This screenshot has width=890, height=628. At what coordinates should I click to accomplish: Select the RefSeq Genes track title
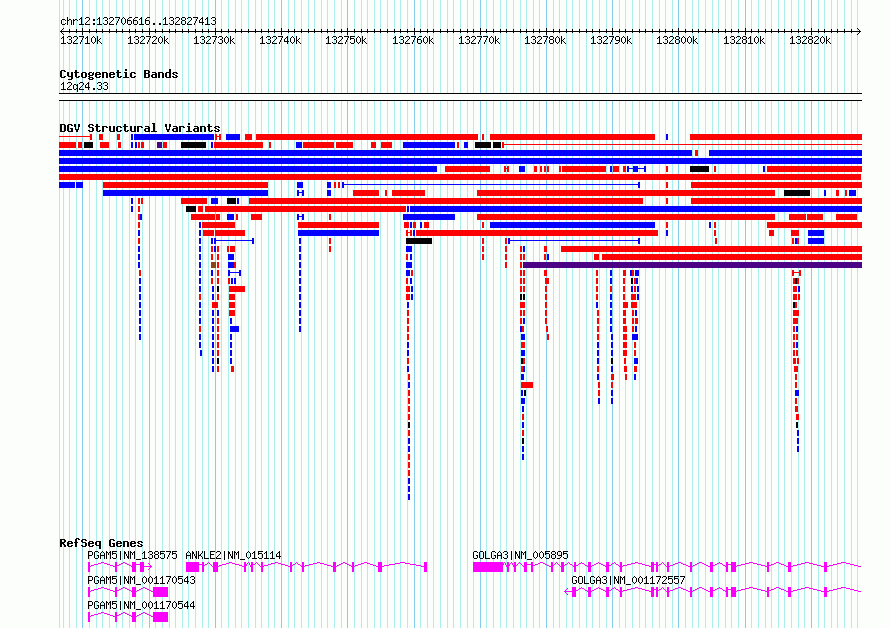101,543
